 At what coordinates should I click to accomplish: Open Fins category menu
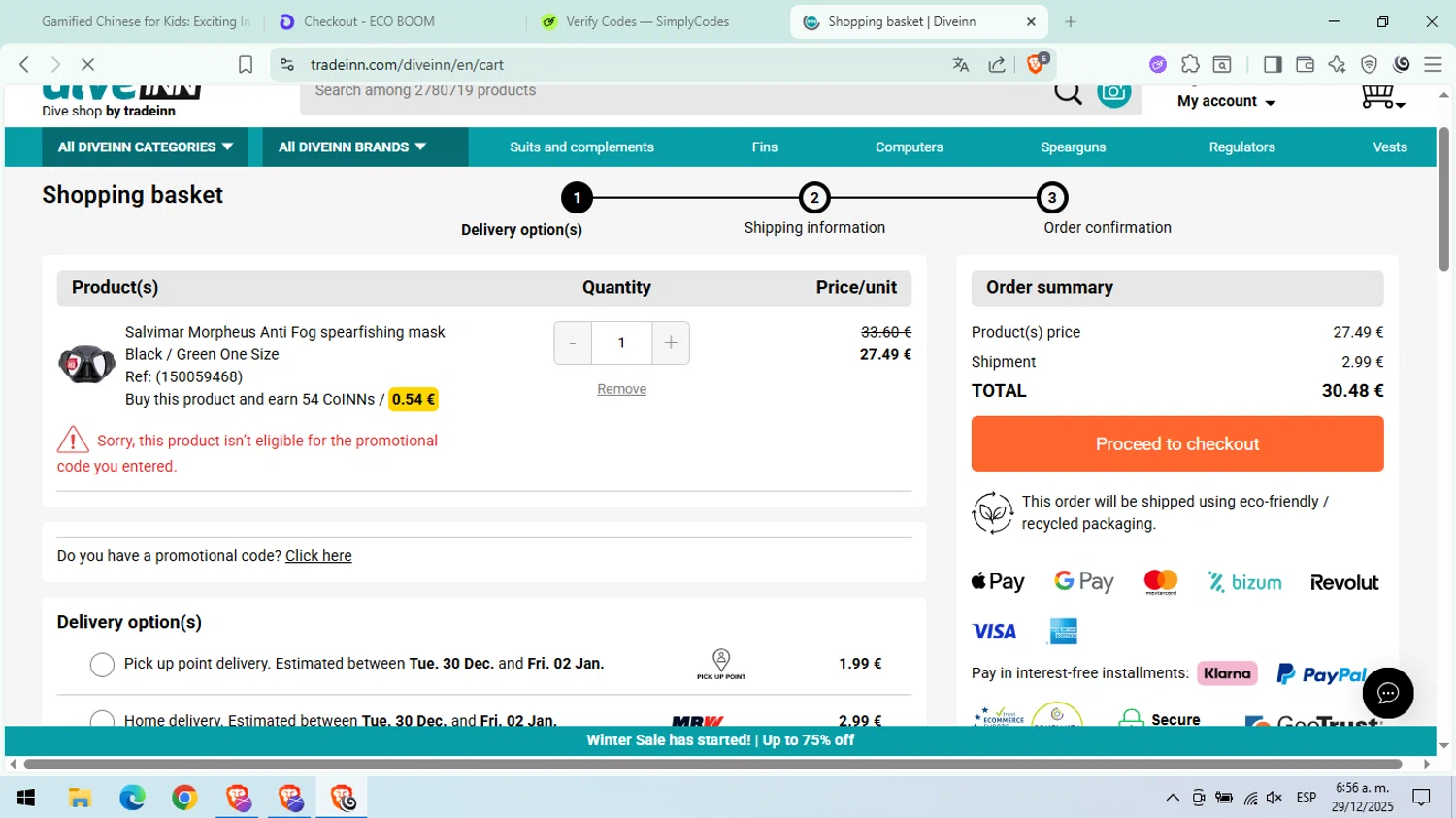click(765, 147)
